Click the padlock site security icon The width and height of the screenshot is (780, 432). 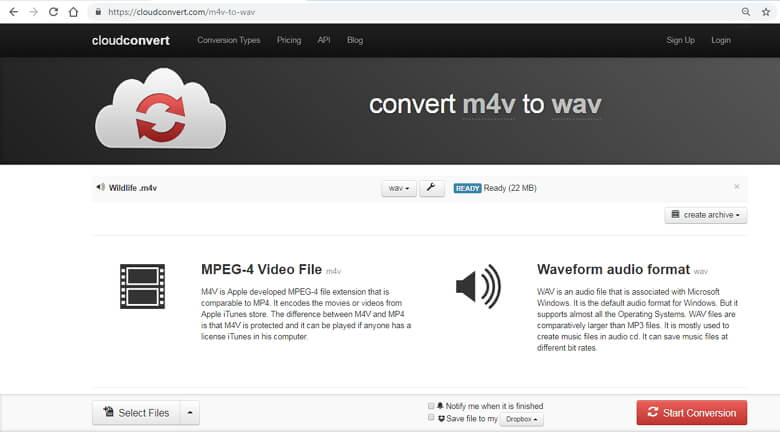pyautogui.click(x=98, y=12)
